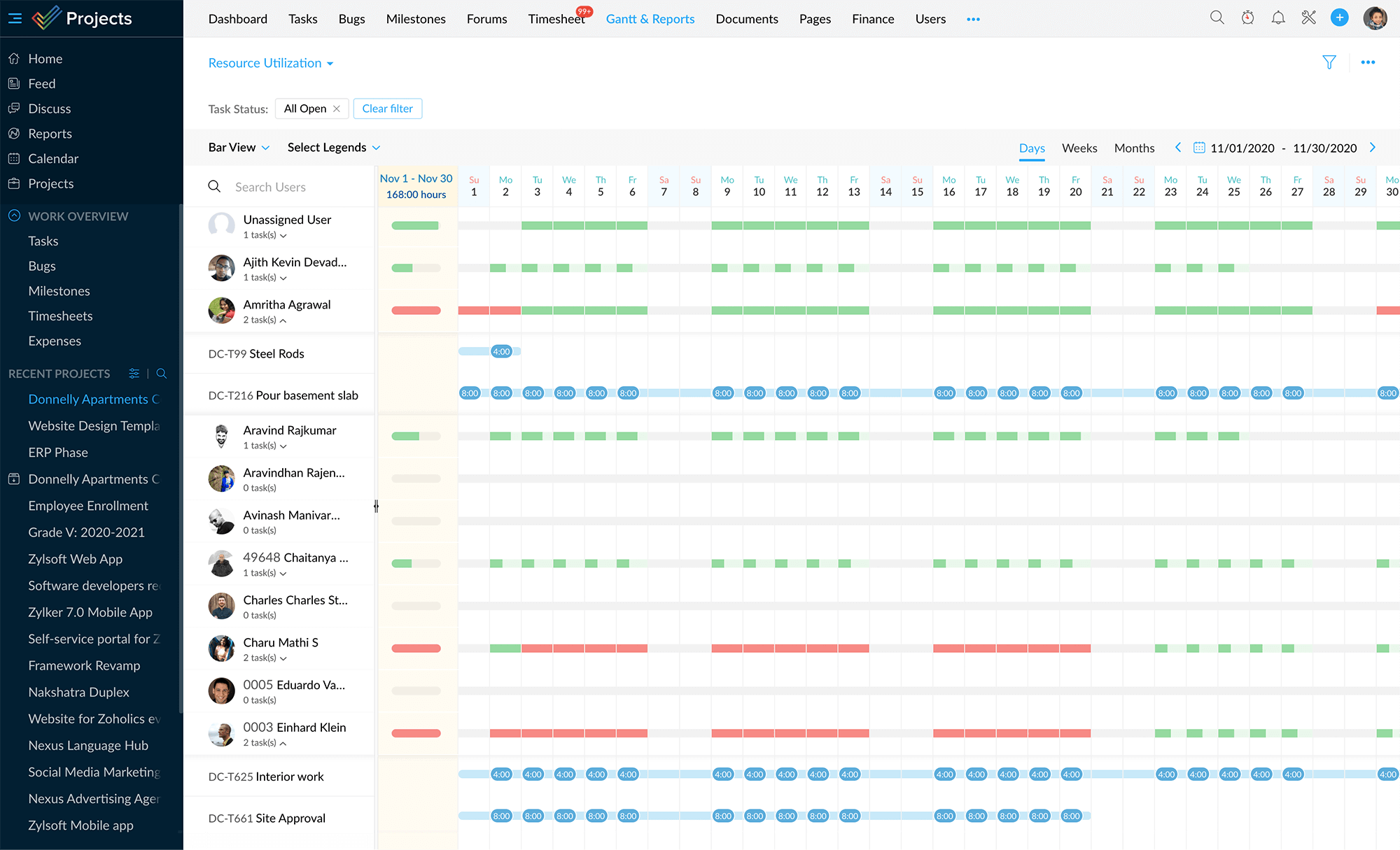Click the date range calendar picker

(x=1200, y=147)
